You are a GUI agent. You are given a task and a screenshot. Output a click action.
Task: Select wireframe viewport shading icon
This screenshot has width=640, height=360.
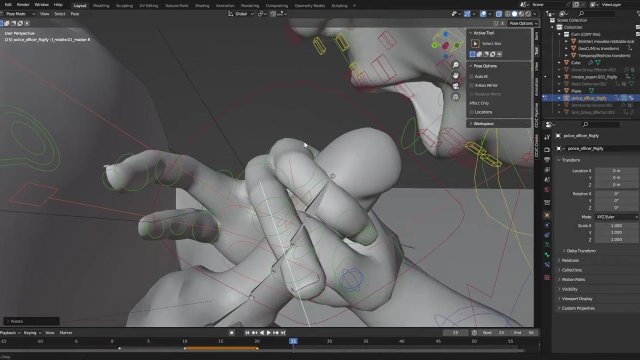(x=507, y=14)
